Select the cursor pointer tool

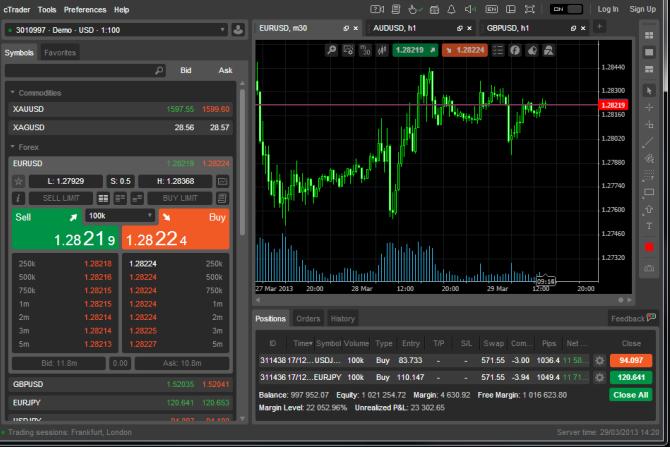tap(649, 91)
